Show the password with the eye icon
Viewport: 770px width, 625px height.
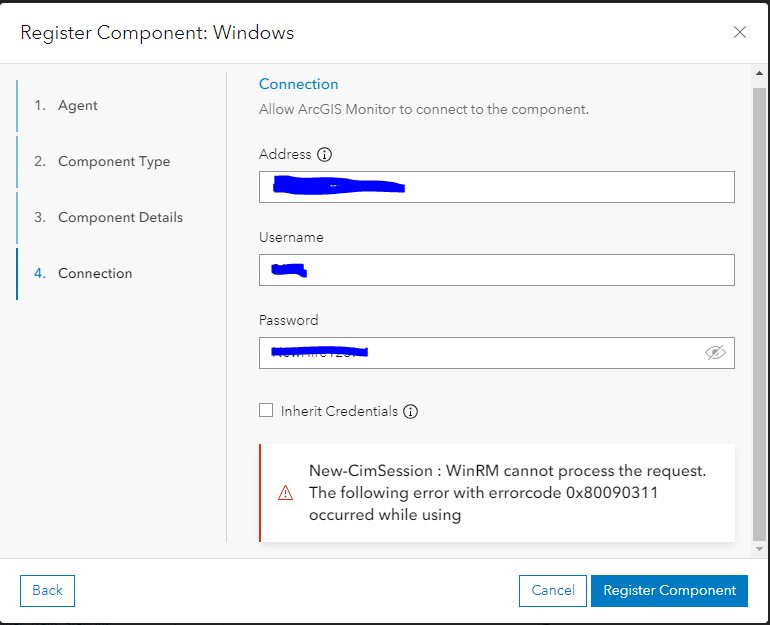[714, 353]
